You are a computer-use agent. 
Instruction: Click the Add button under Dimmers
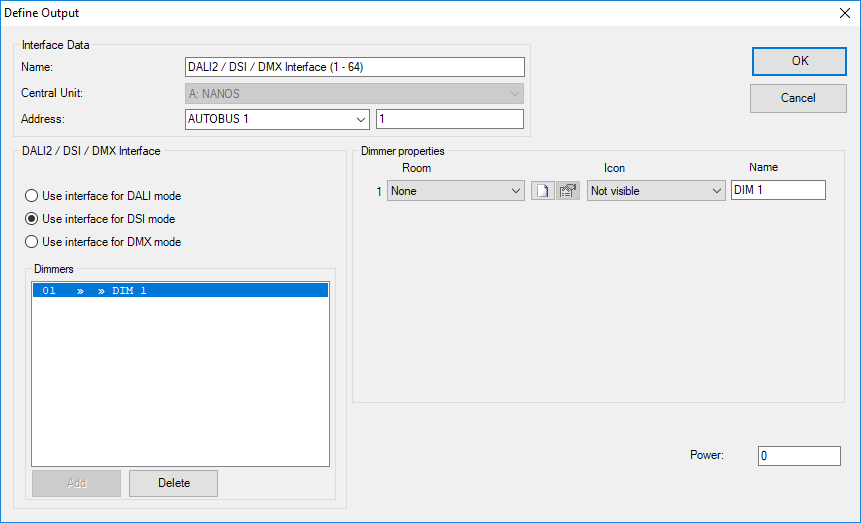tap(76, 483)
